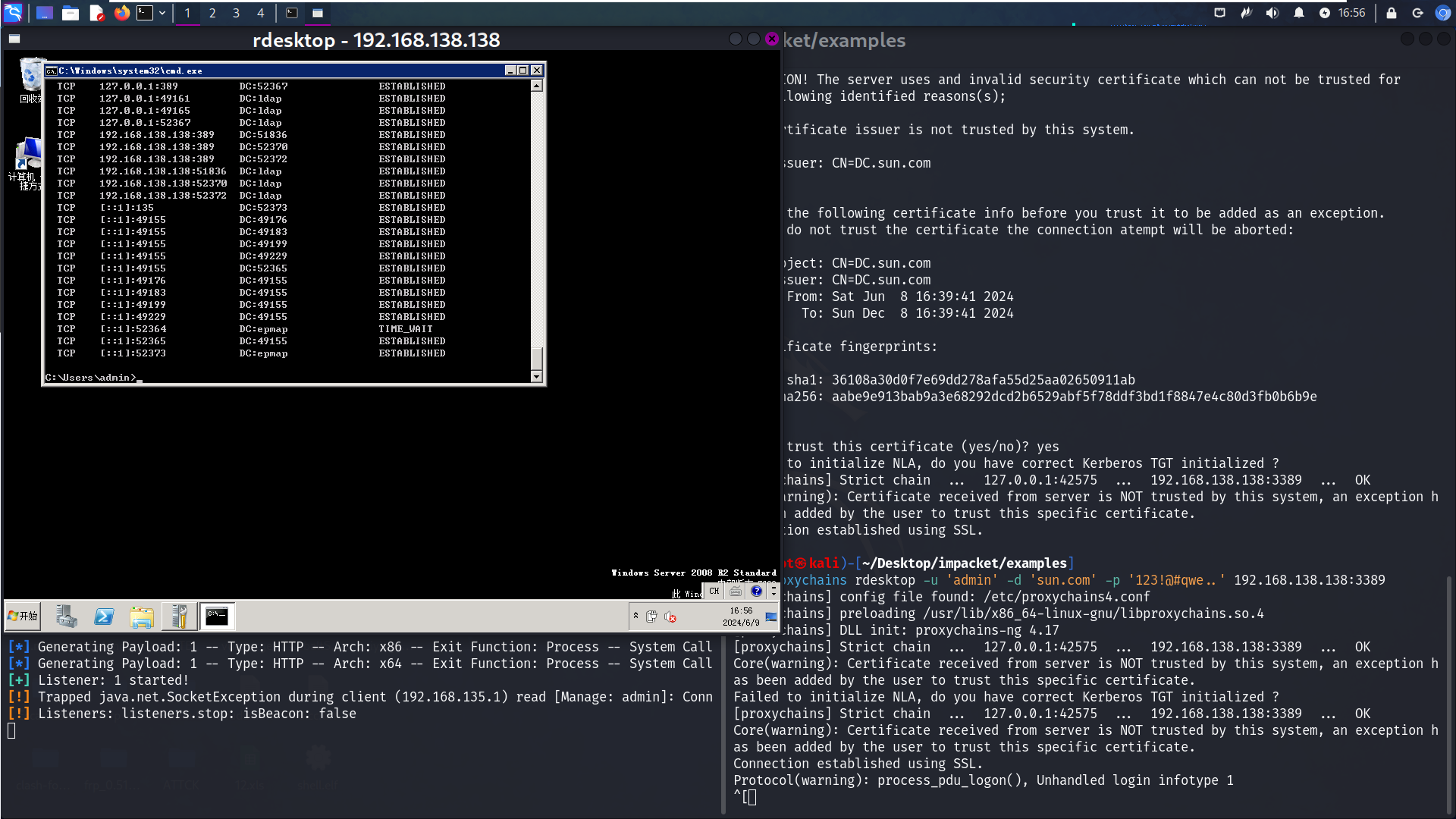Image resolution: width=1456 pixels, height=819 pixels.
Task: Click the cmd window scrollbar down arrow
Action: pyautogui.click(x=537, y=377)
